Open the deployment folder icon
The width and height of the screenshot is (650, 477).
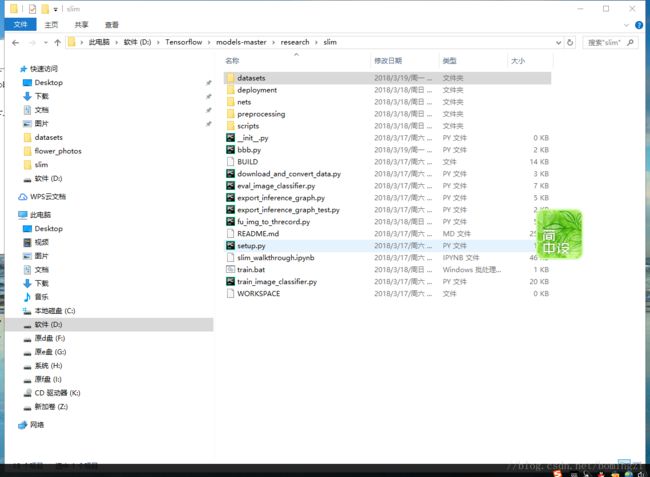[x=231, y=90]
